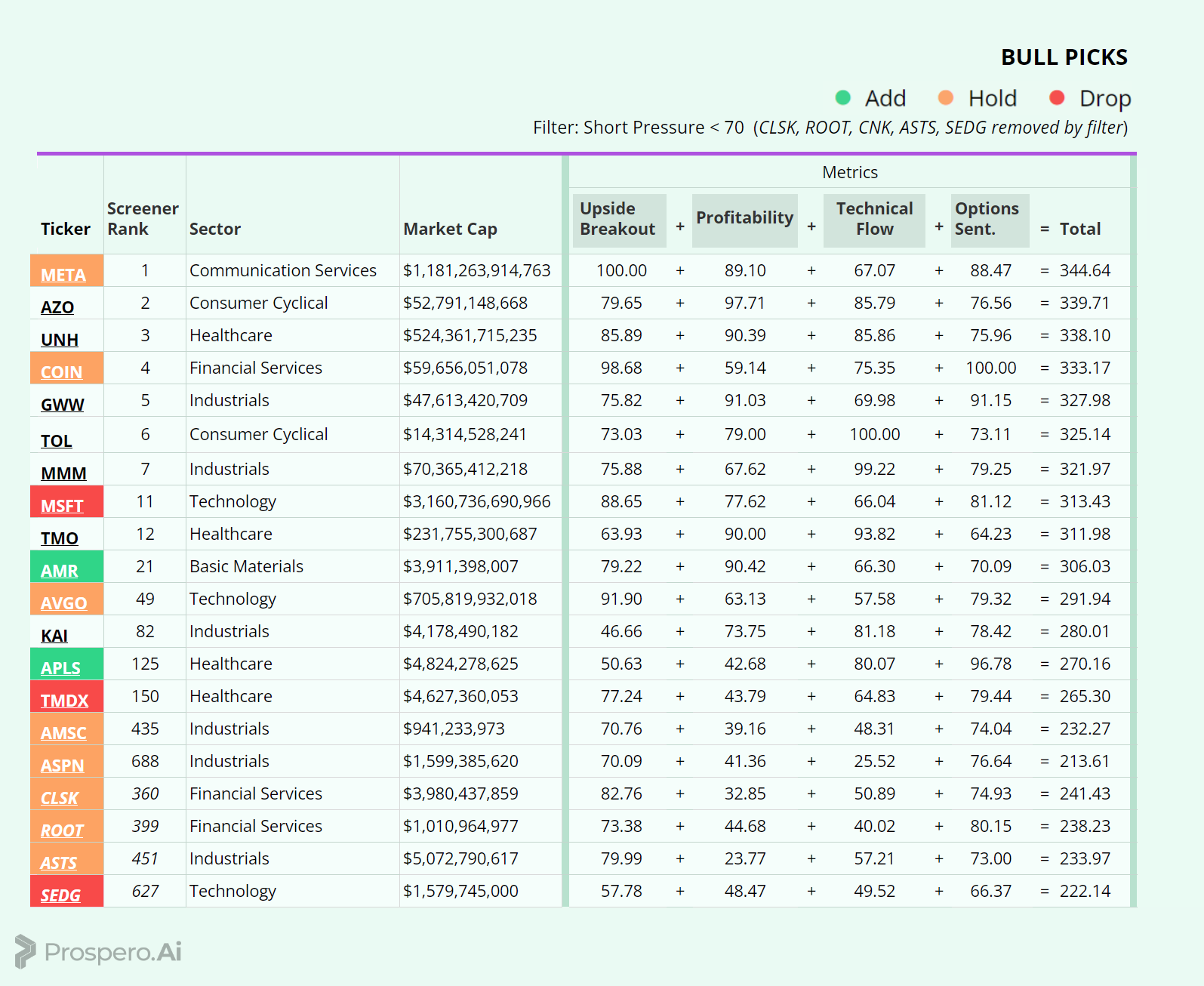This screenshot has width=1204, height=986.
Task: Select META's market cap $1,181,263,914,763
Action: coord(477,270)
